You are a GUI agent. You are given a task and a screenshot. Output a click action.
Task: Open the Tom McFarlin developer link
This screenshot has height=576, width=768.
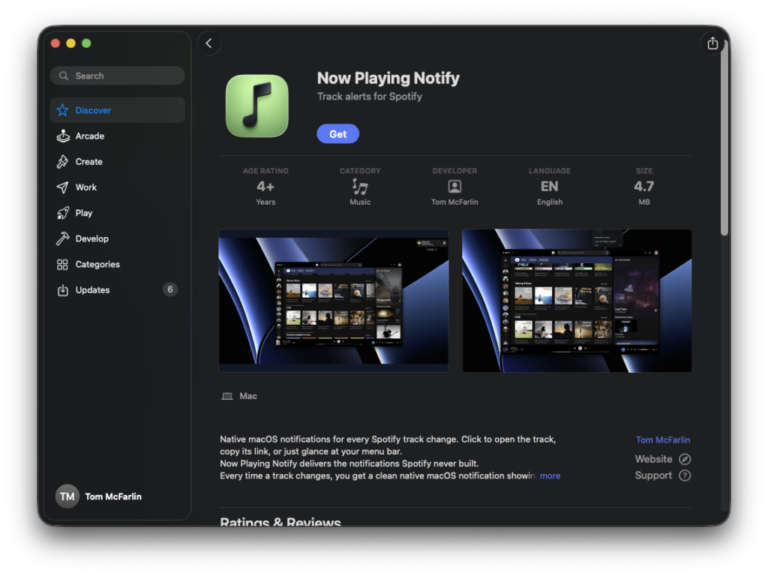(663, 440)
